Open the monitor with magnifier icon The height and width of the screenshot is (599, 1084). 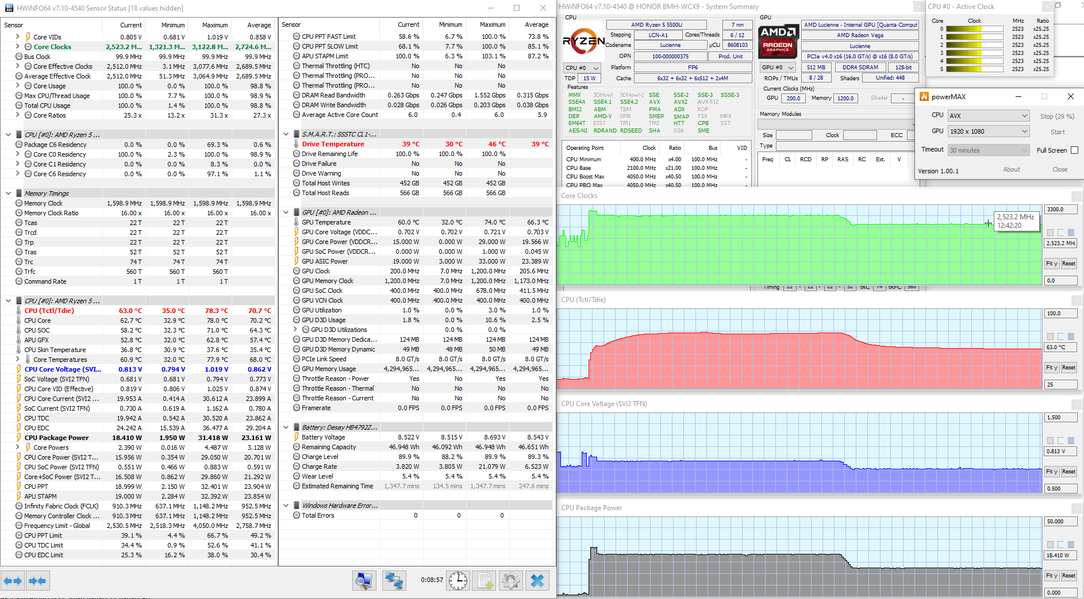coord(364,580)
